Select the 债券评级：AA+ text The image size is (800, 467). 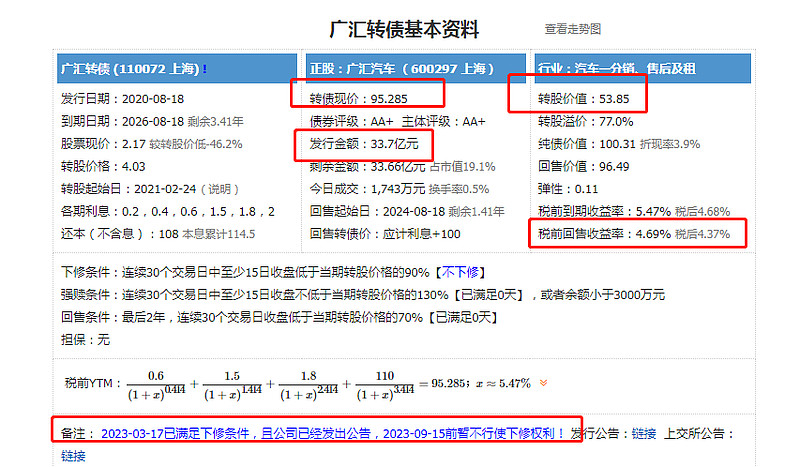point(352,121)
